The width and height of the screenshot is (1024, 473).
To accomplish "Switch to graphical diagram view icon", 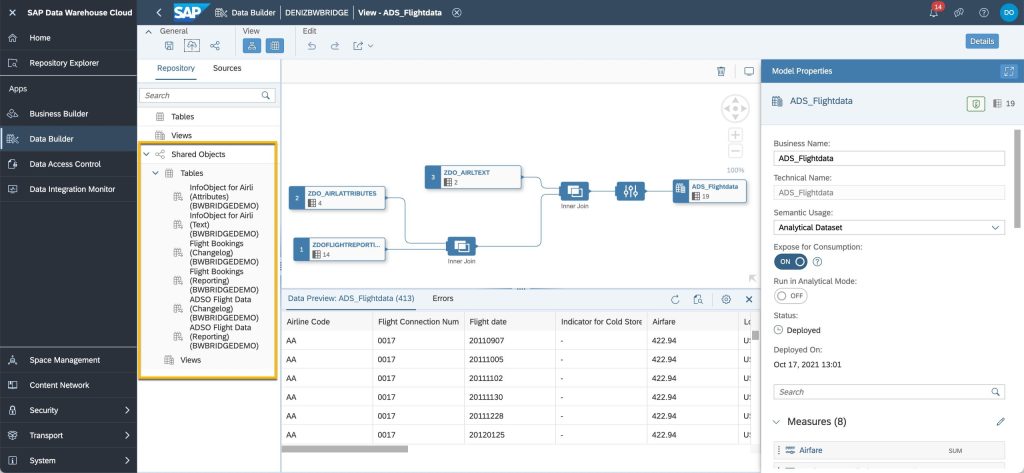I will pyautogui.click(x=251, y=46).
